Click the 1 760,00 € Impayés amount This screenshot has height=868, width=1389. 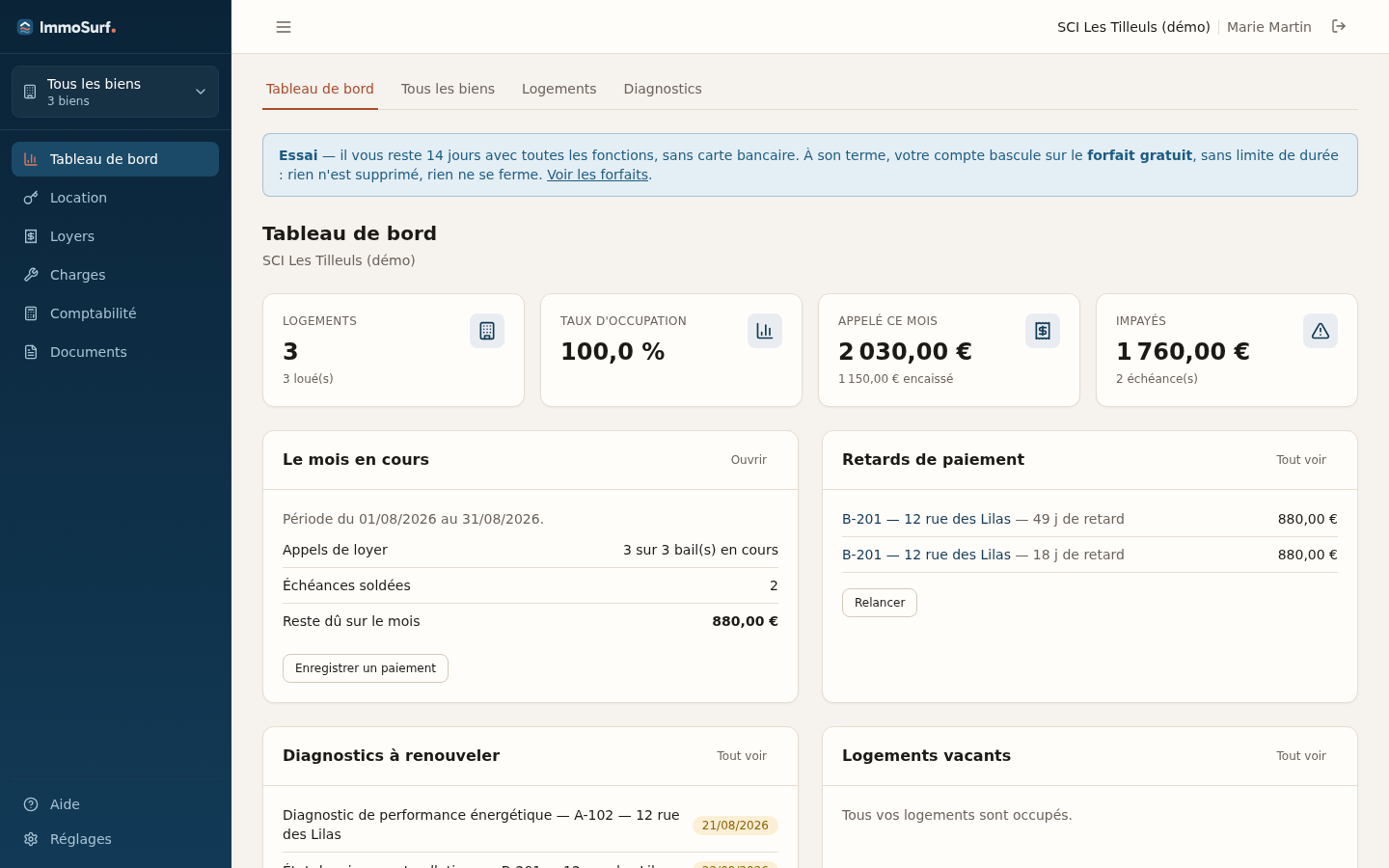pos(1183,352)
